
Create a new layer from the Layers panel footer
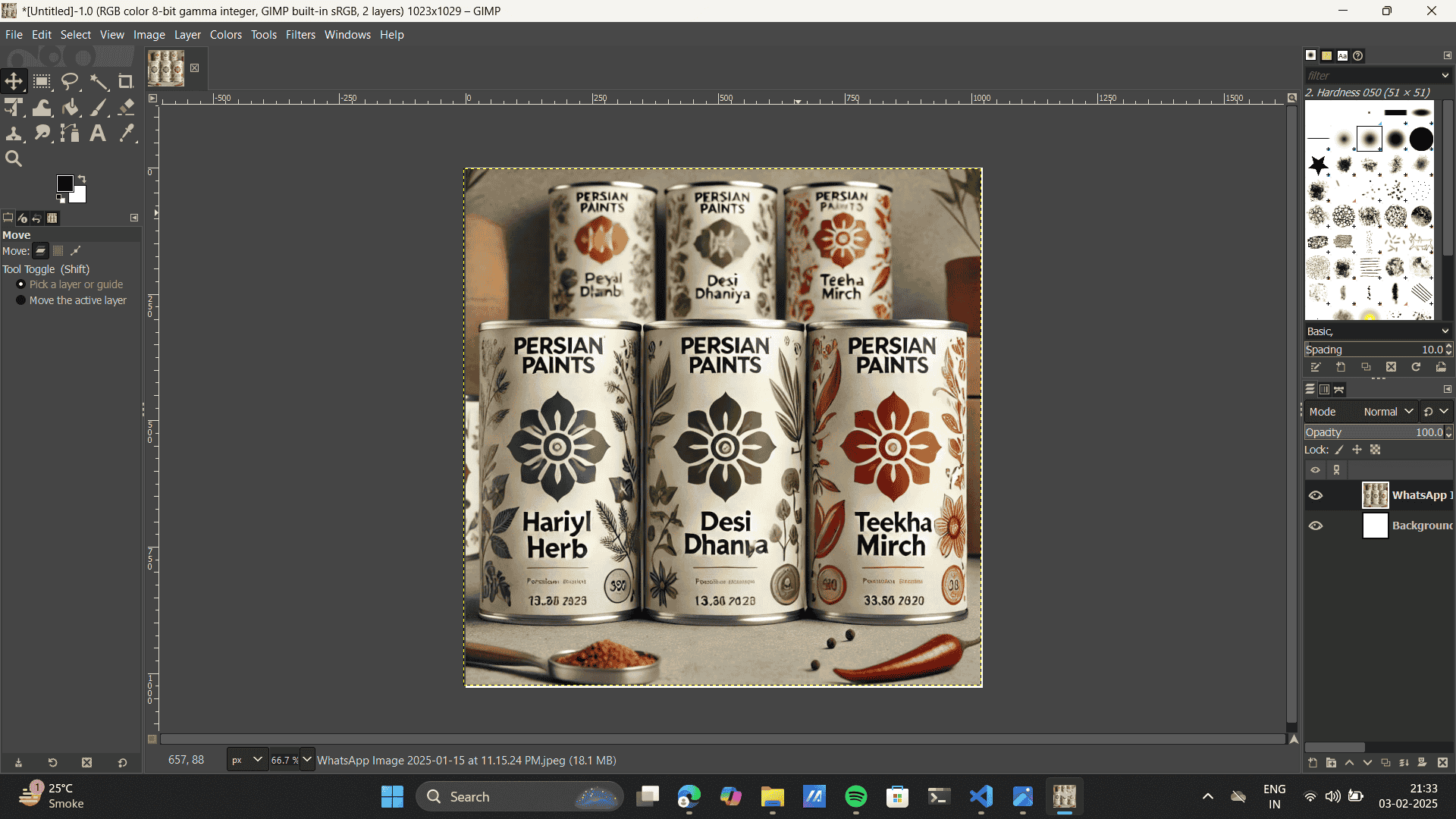1313,763
